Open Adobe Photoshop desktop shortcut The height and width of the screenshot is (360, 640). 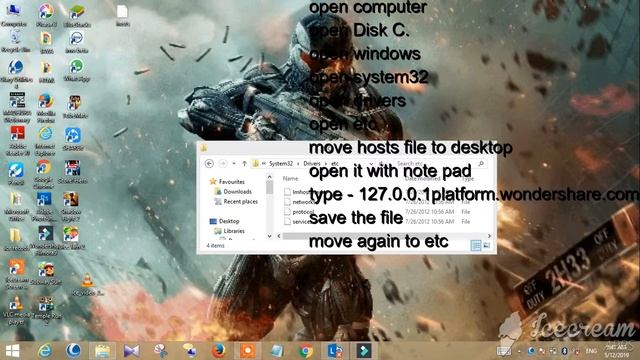pyautogui.click(x=44, y=207)
